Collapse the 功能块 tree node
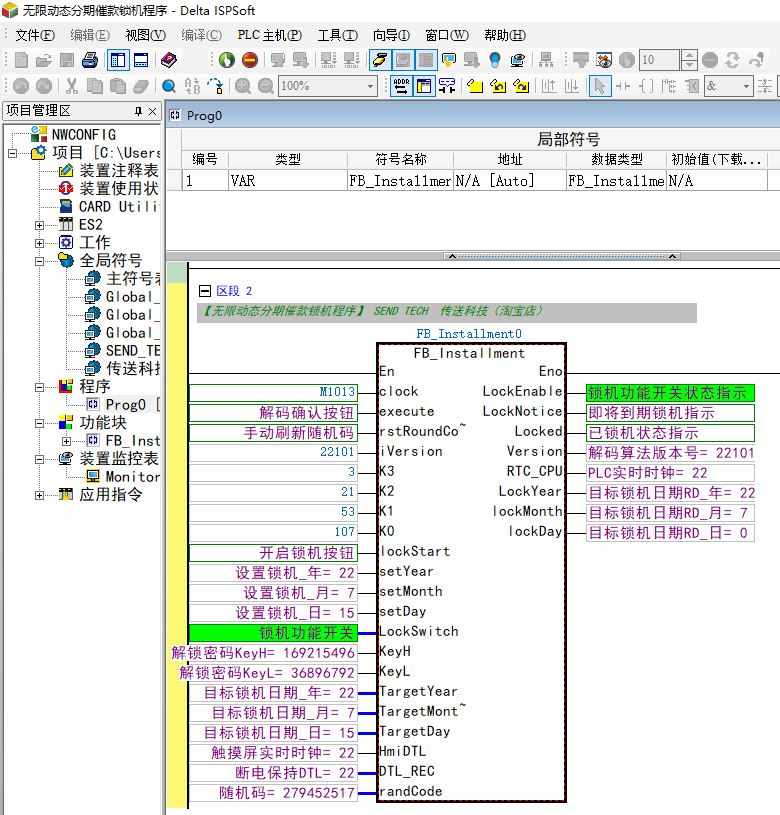The height and width of the screenshot is (815, 780). tap(39, 423)
